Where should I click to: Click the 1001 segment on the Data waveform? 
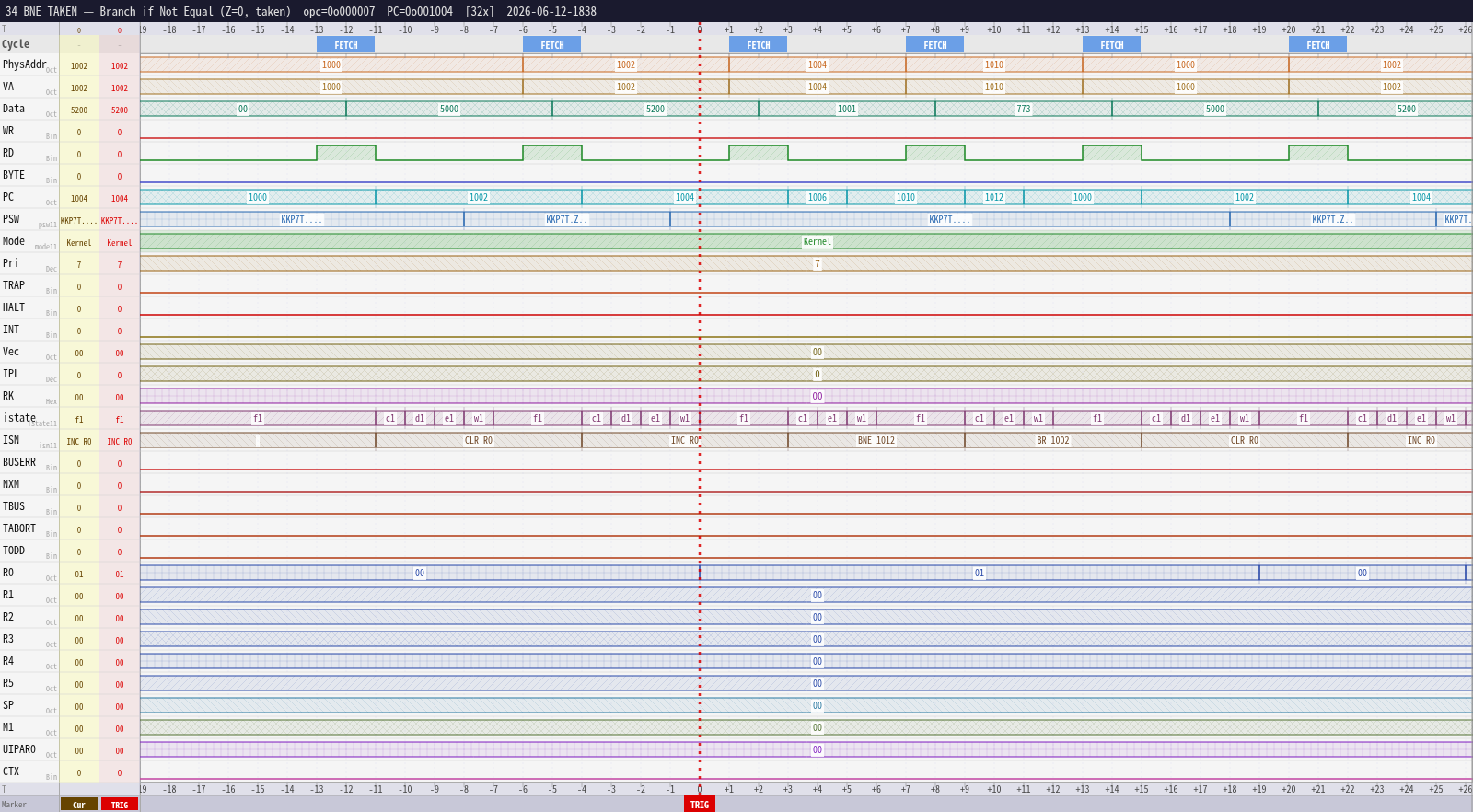coord(847,110)
